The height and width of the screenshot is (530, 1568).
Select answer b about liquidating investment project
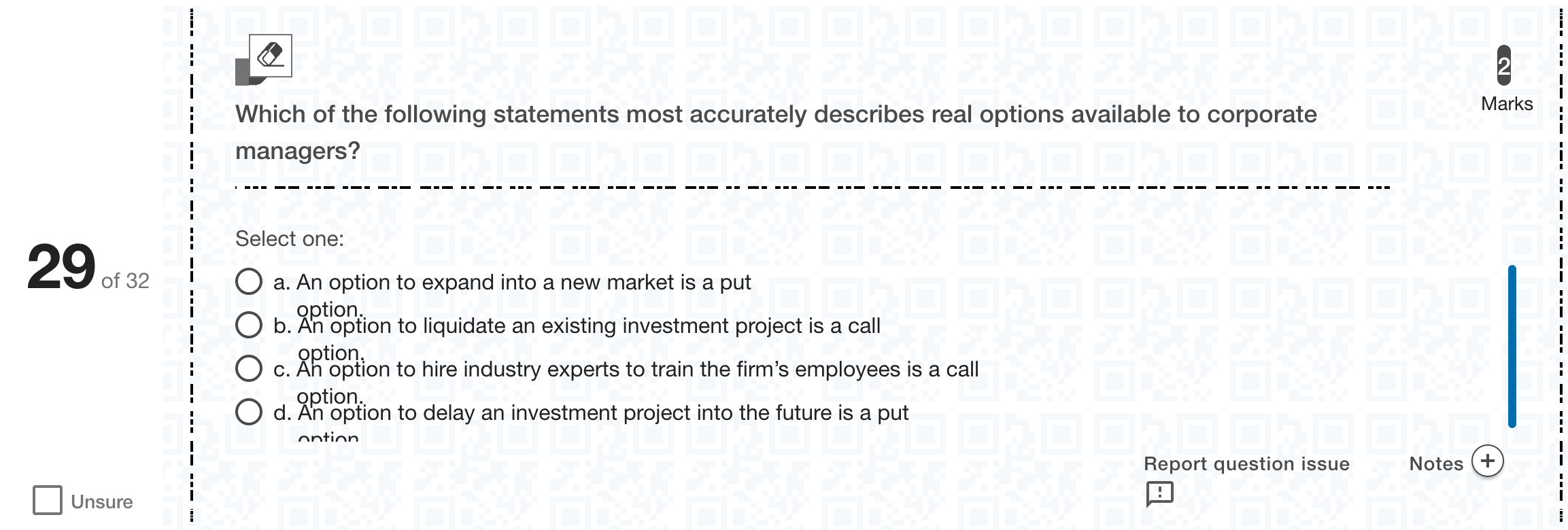tap(249, 325)
